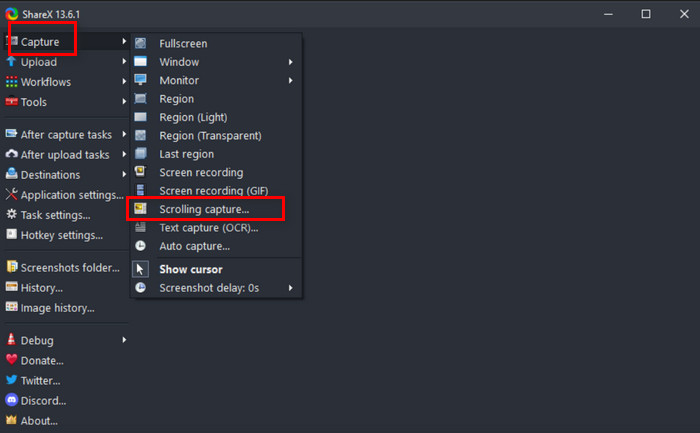Click the Task settings gear icon

(11, 214)
